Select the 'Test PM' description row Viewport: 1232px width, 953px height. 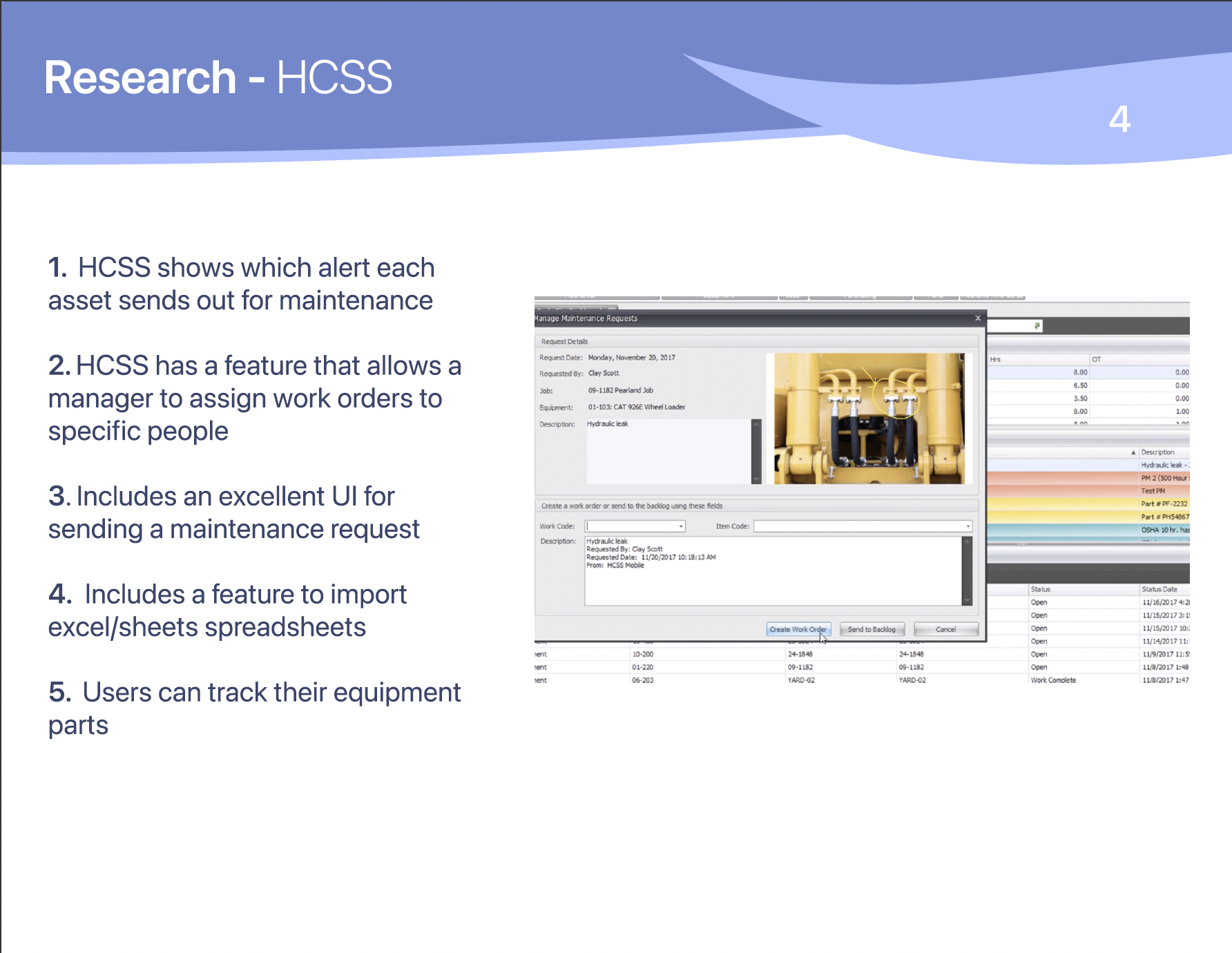point(1088,491)
